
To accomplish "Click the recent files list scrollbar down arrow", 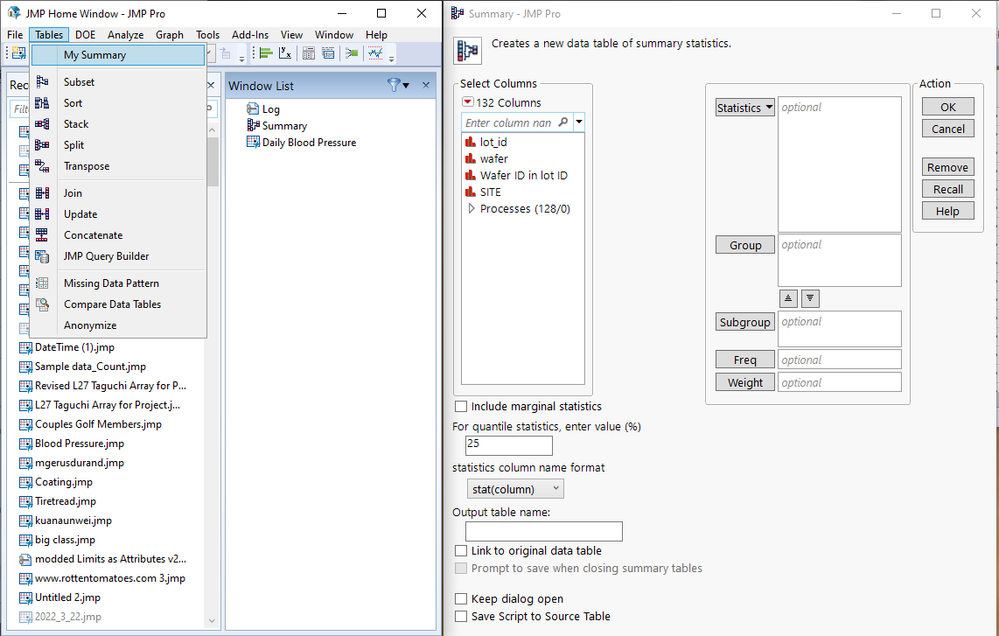I will pos(212,620).
